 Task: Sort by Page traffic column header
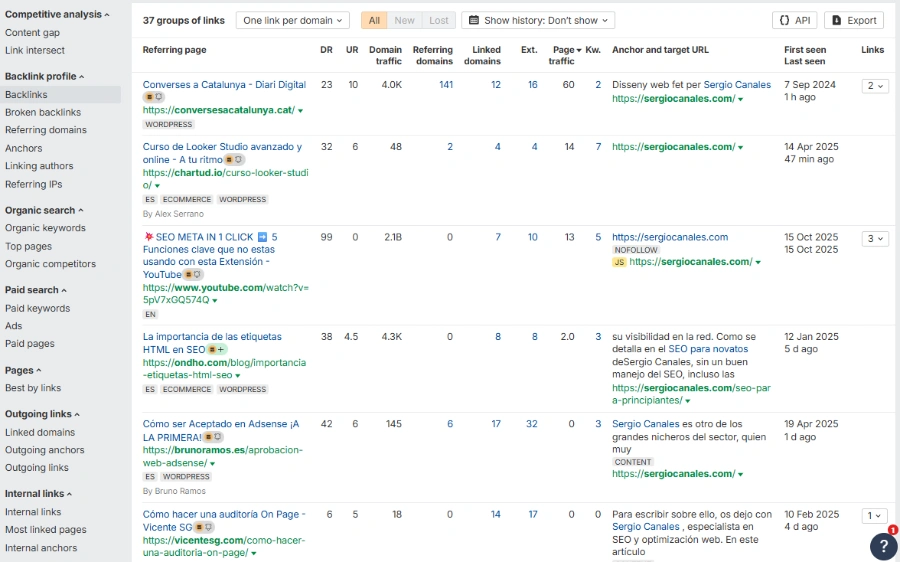coord(565,56)
